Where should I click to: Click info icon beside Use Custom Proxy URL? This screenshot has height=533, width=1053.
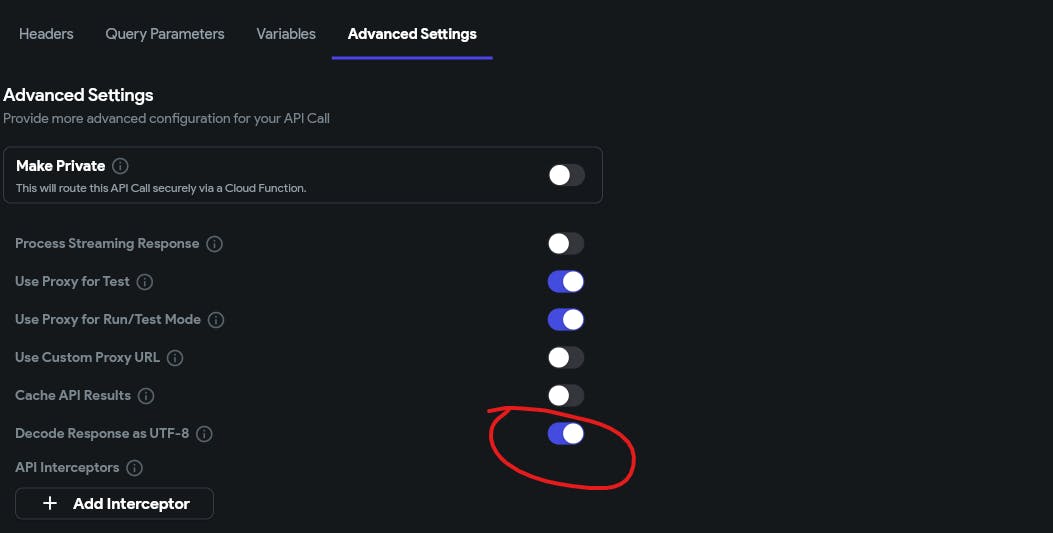coord(175,358)
